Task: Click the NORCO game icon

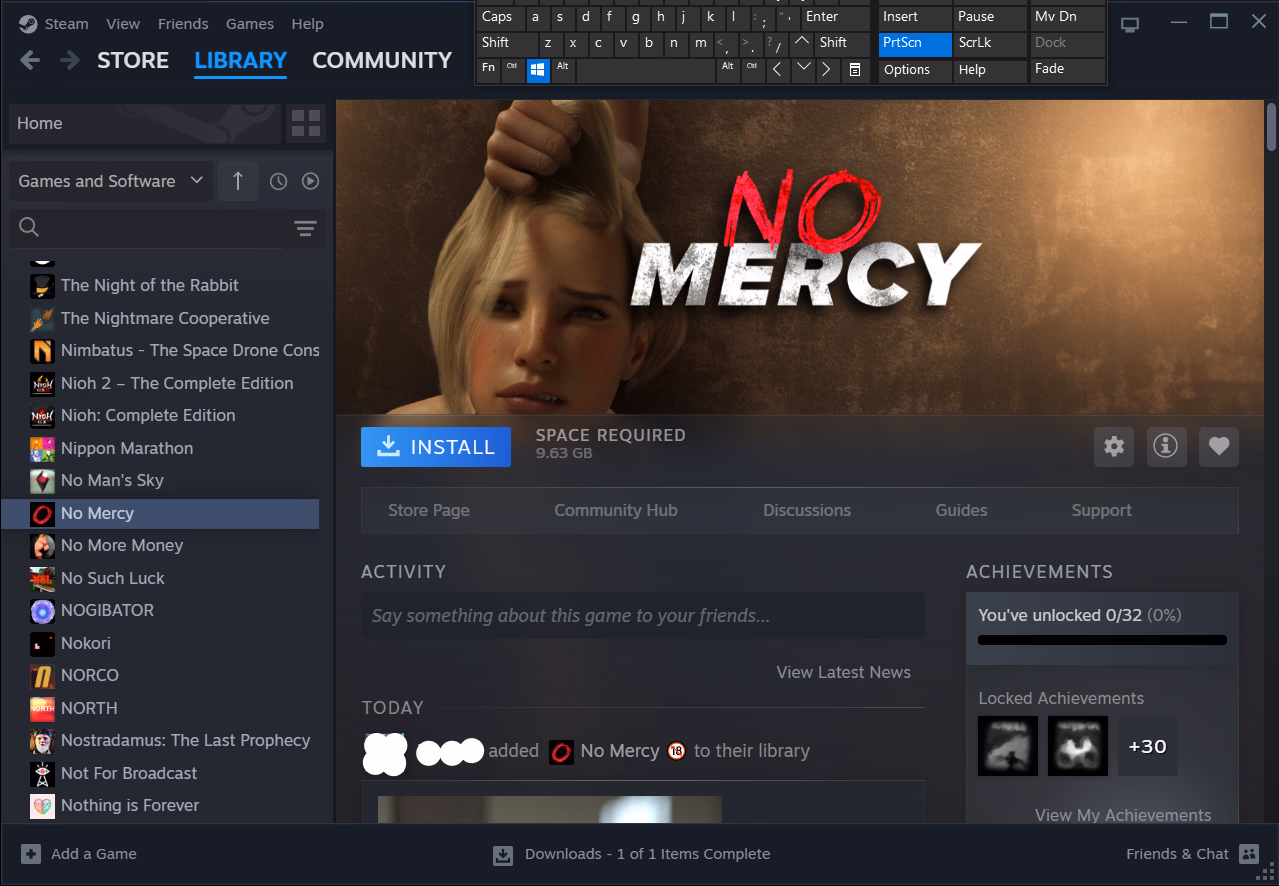Action: 42,676
